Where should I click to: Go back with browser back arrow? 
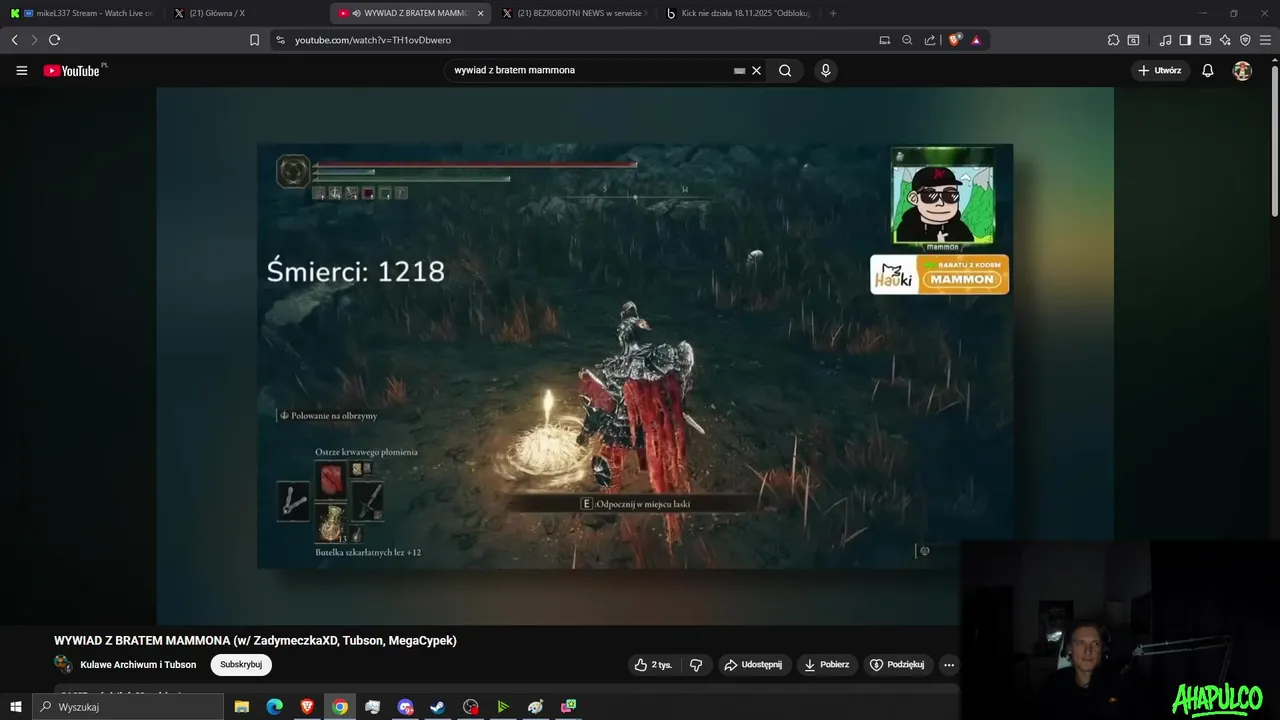tap(14, 40)
